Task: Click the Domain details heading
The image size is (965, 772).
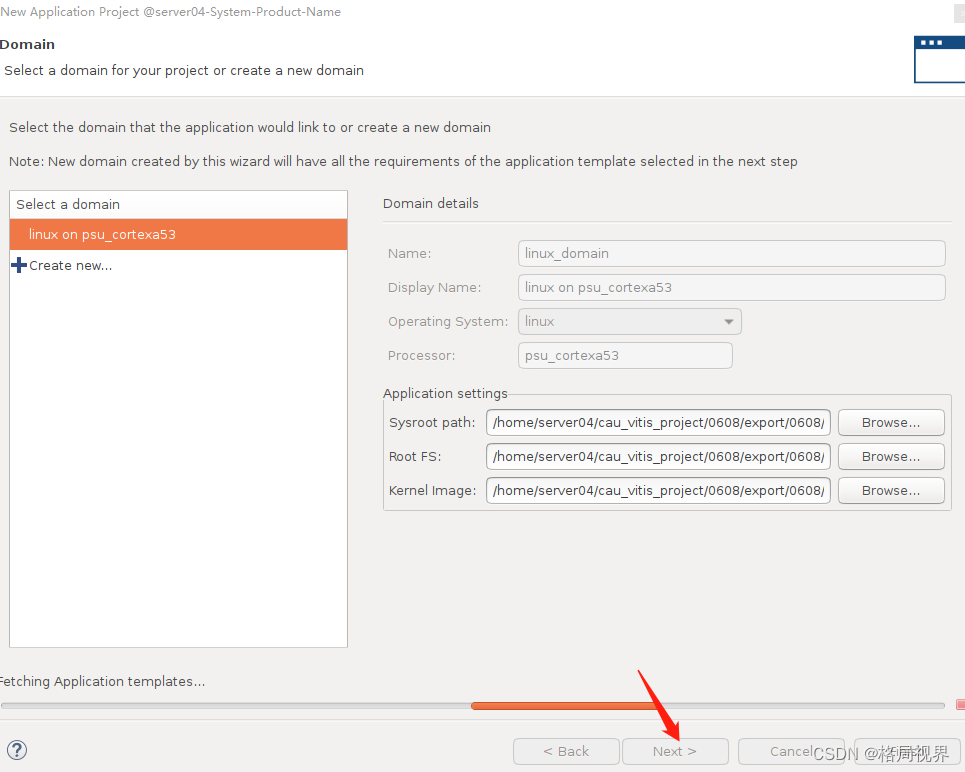Action: [431, 203]
